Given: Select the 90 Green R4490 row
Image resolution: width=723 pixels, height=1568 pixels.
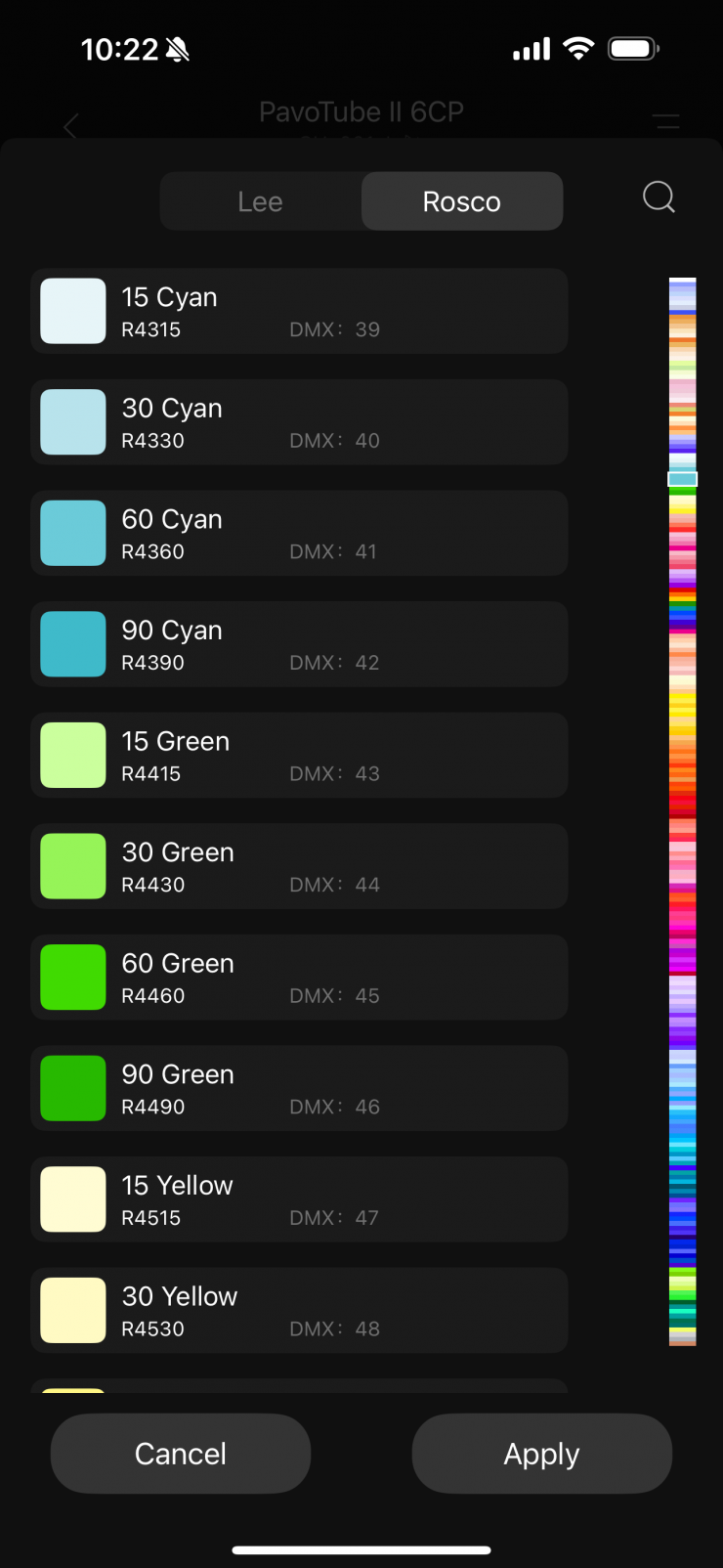Looking at the screenshot, I should tap(299, 1088).
